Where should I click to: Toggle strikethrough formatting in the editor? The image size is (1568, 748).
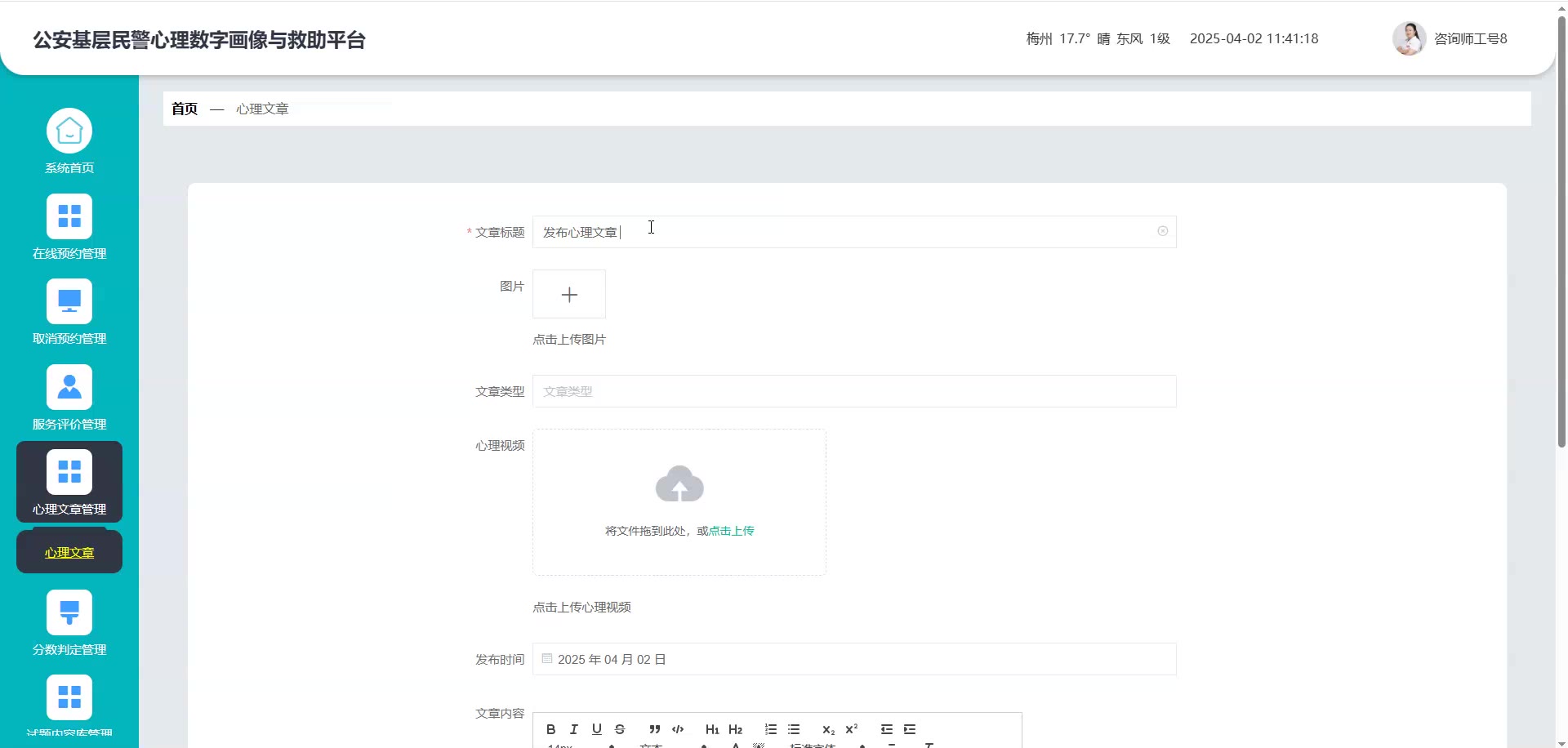[620, 729]
